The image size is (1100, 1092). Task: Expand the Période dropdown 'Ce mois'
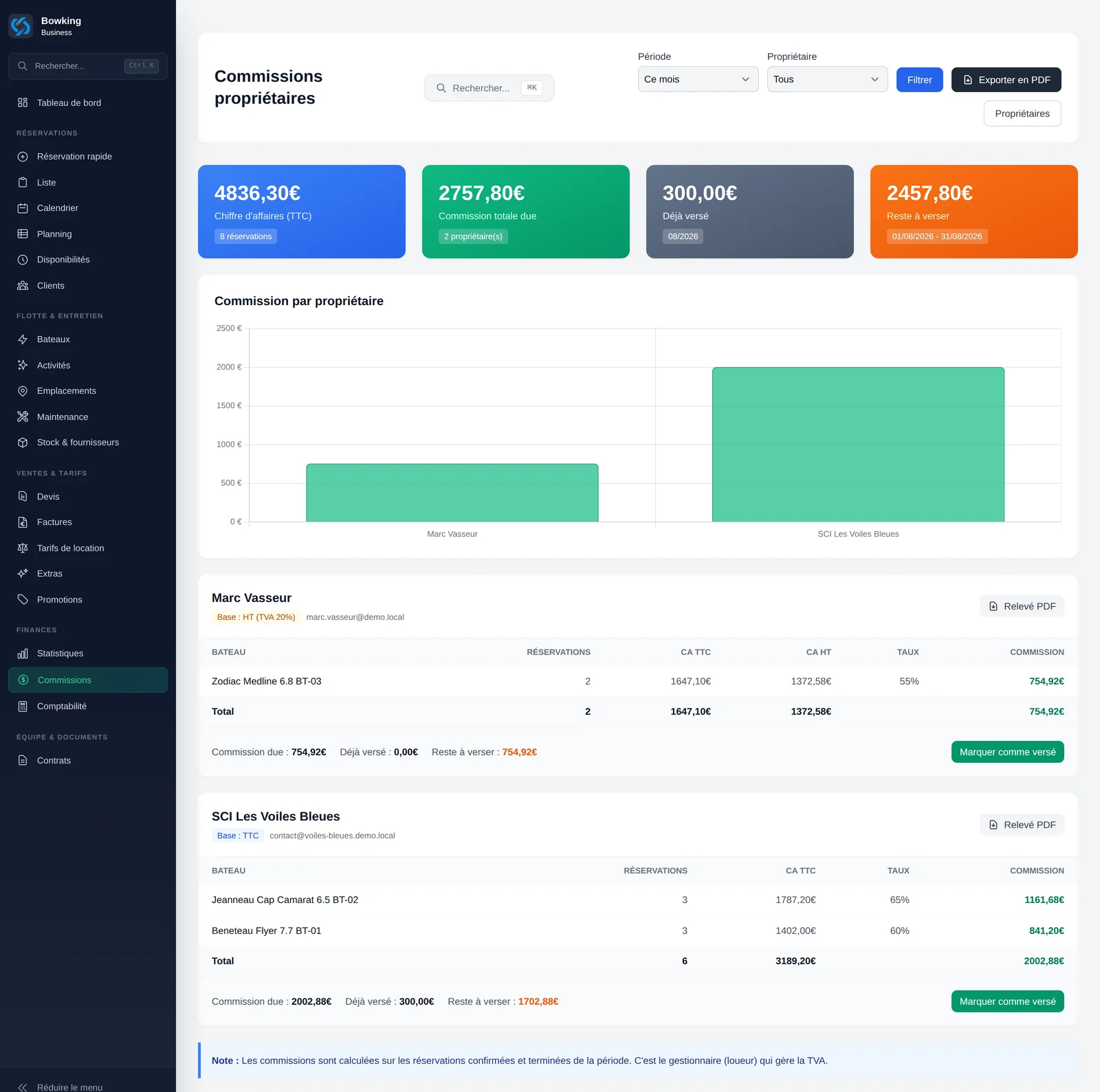(698, 79)
